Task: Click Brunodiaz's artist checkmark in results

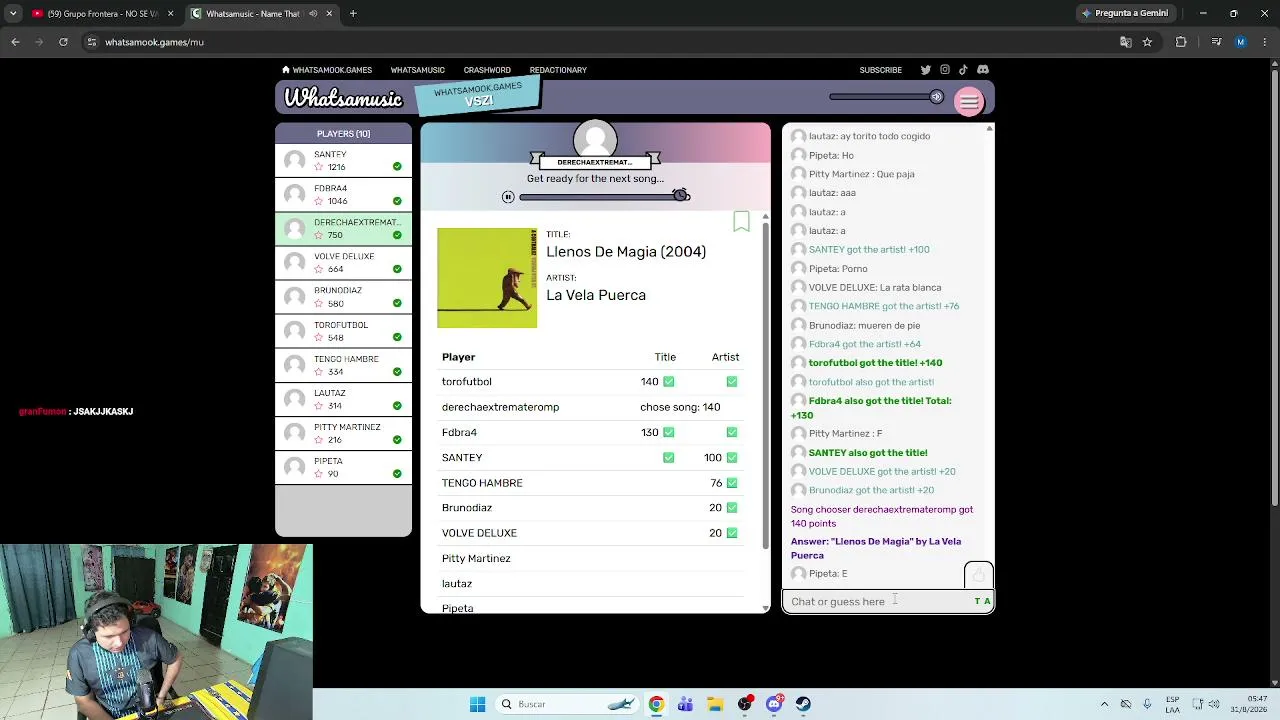Action: (732, 508)
